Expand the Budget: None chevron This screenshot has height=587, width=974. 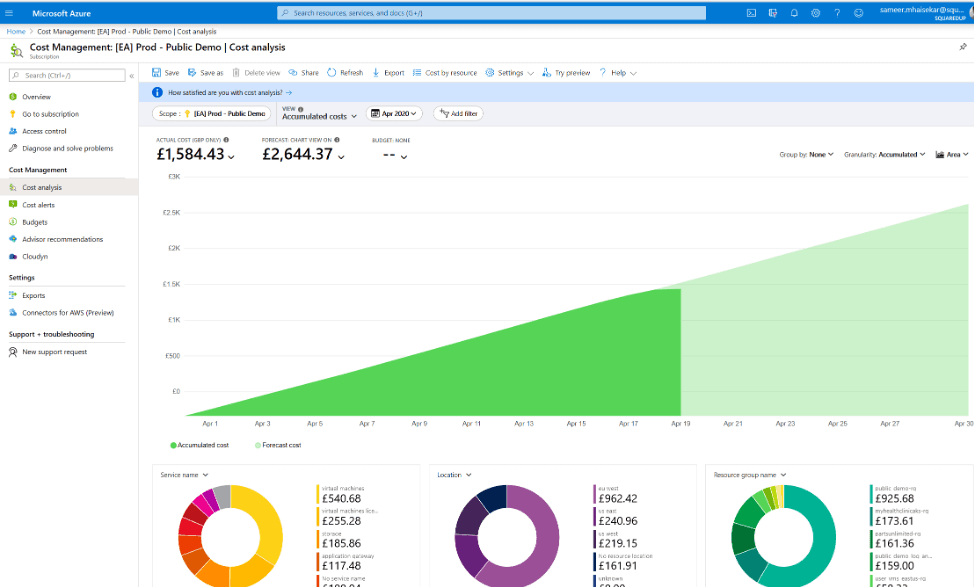coord(404,157)
